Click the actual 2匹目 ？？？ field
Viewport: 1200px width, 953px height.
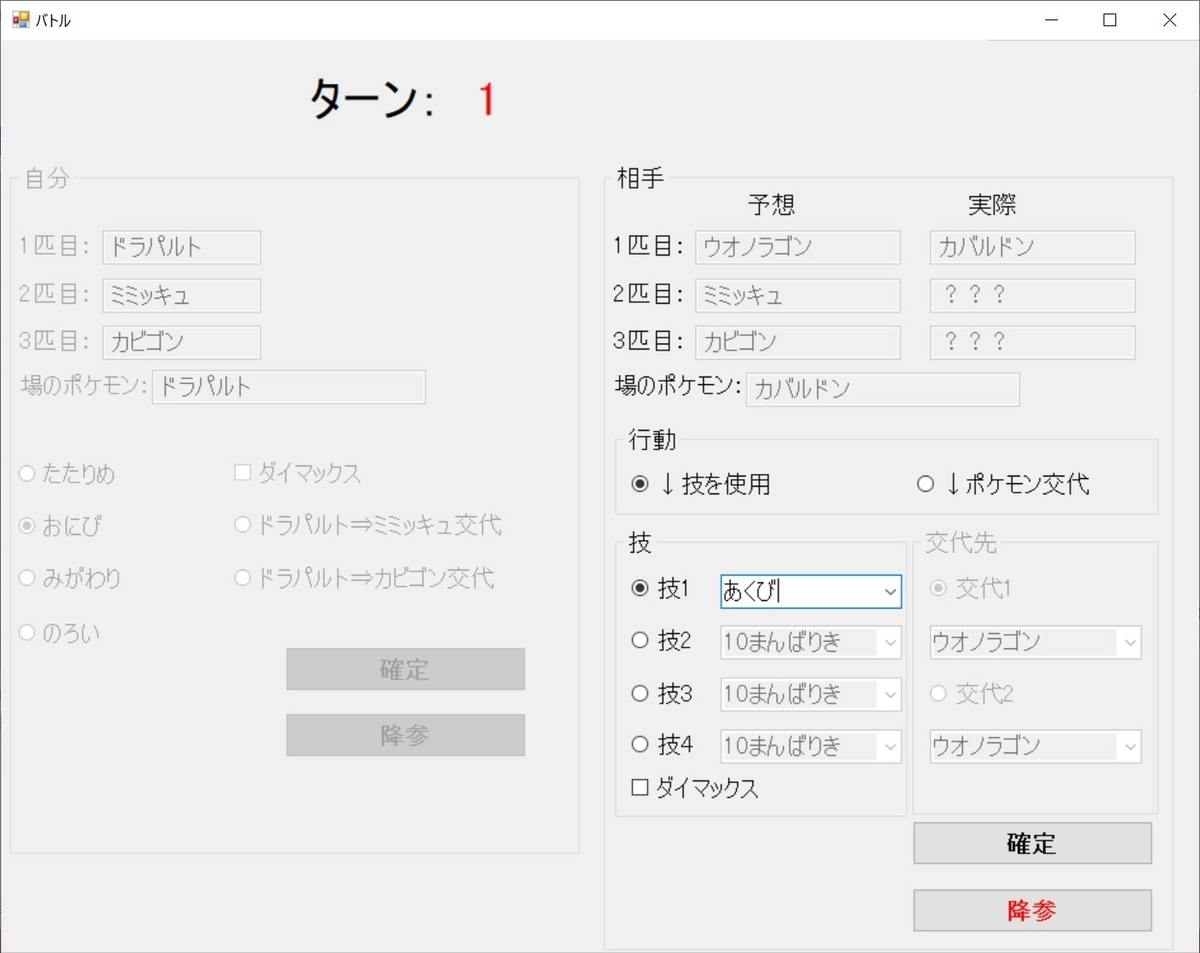tap(1032, 295)
